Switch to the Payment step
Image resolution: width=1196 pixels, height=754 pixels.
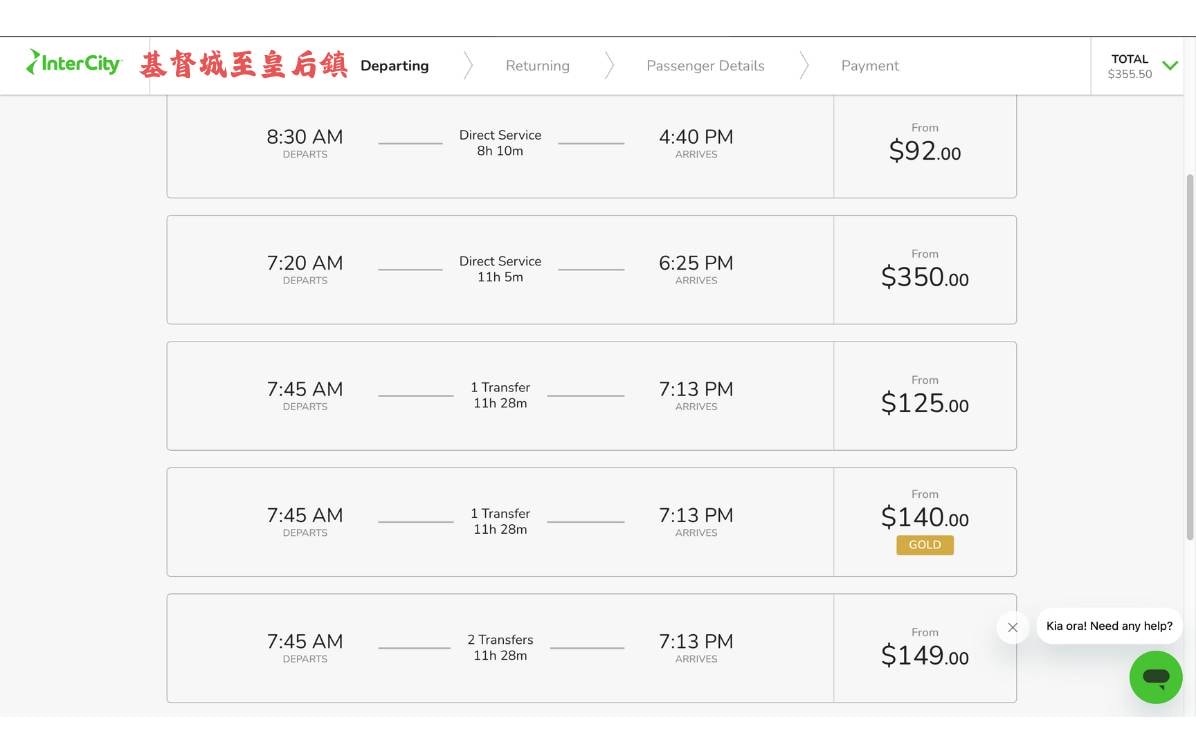[870, 66]
